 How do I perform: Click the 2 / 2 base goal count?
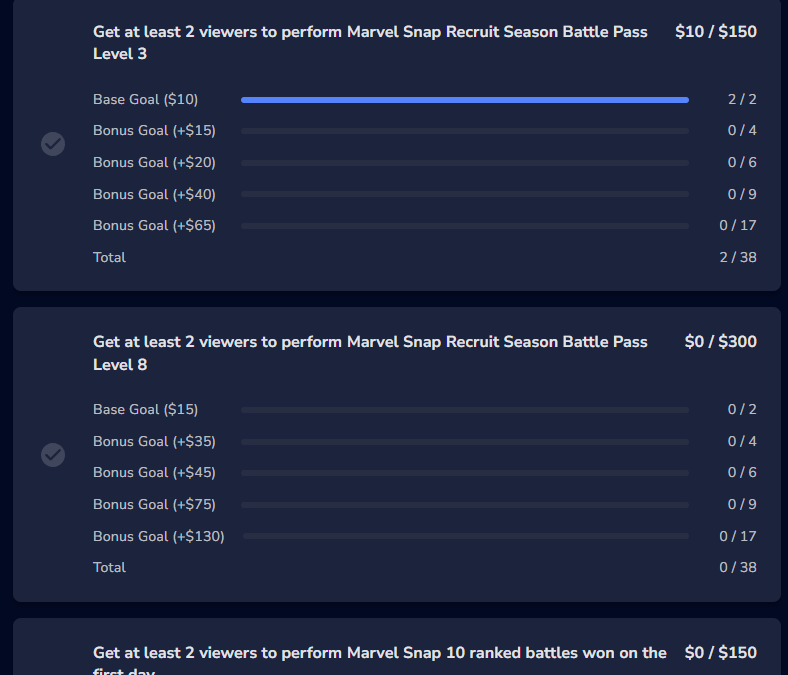coord(742,99)
